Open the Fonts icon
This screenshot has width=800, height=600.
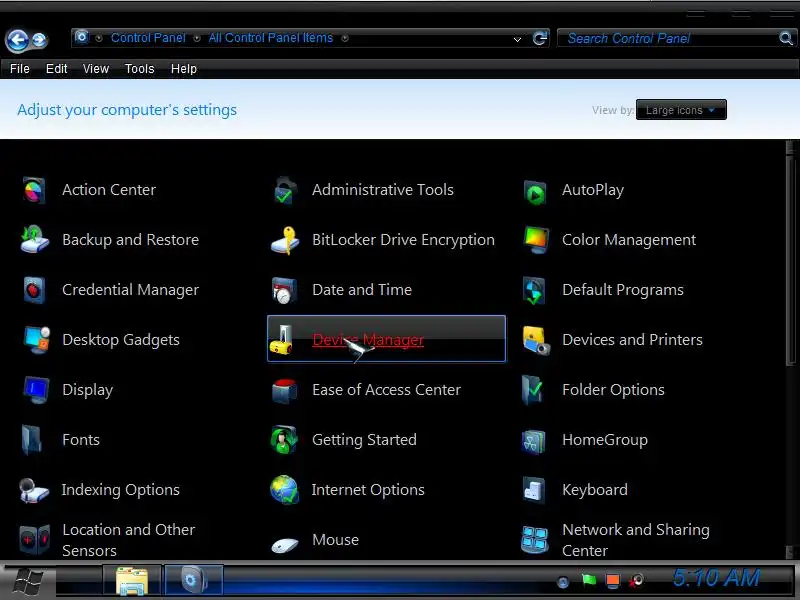pyautogui.click(x=32, y=440)
